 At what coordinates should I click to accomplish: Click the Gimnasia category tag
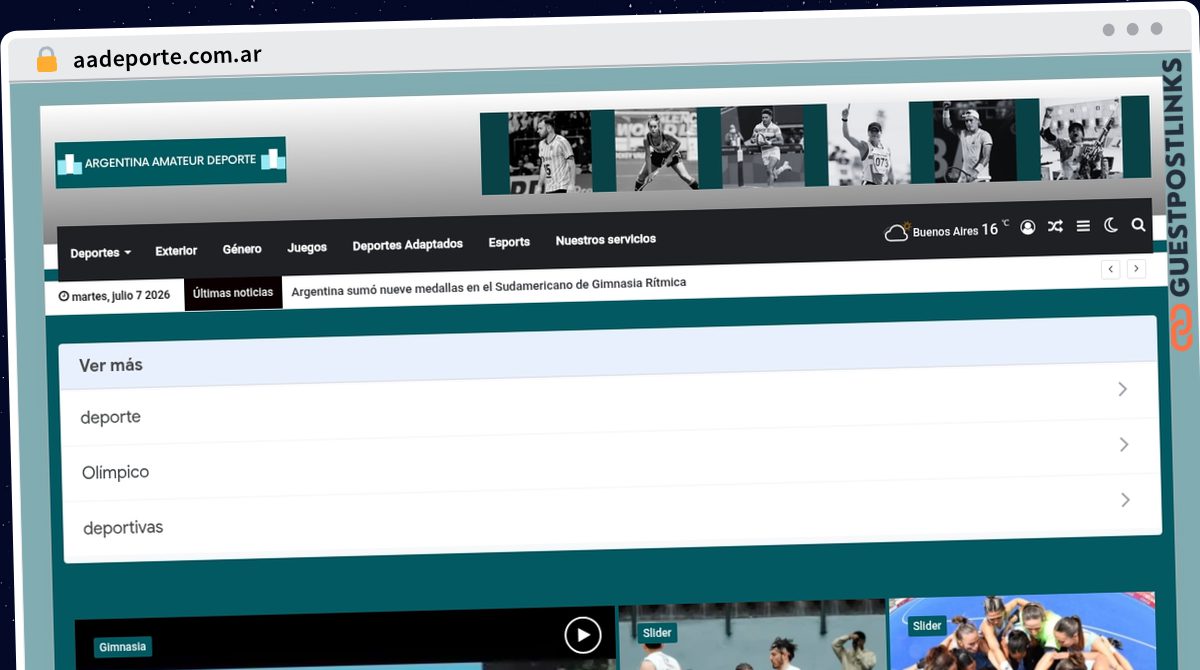click(123, 647)
